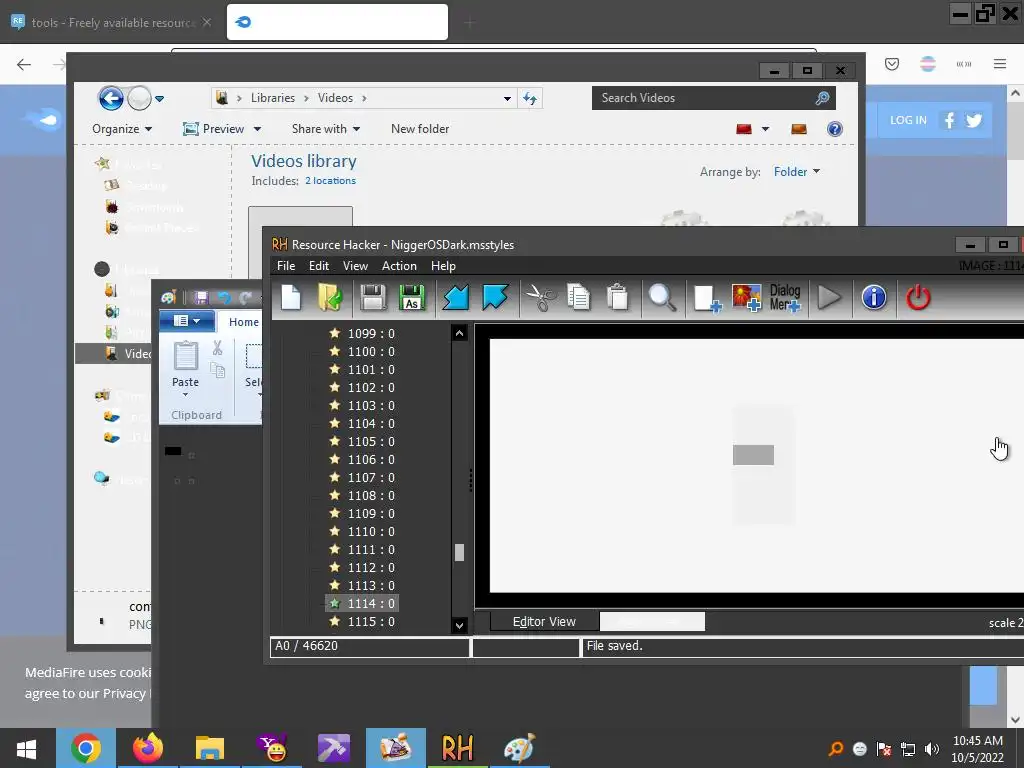This screenshot has height=768, width=1024.
Task: Click the speaker volume tray icon
Action: (x=932, y=749)
